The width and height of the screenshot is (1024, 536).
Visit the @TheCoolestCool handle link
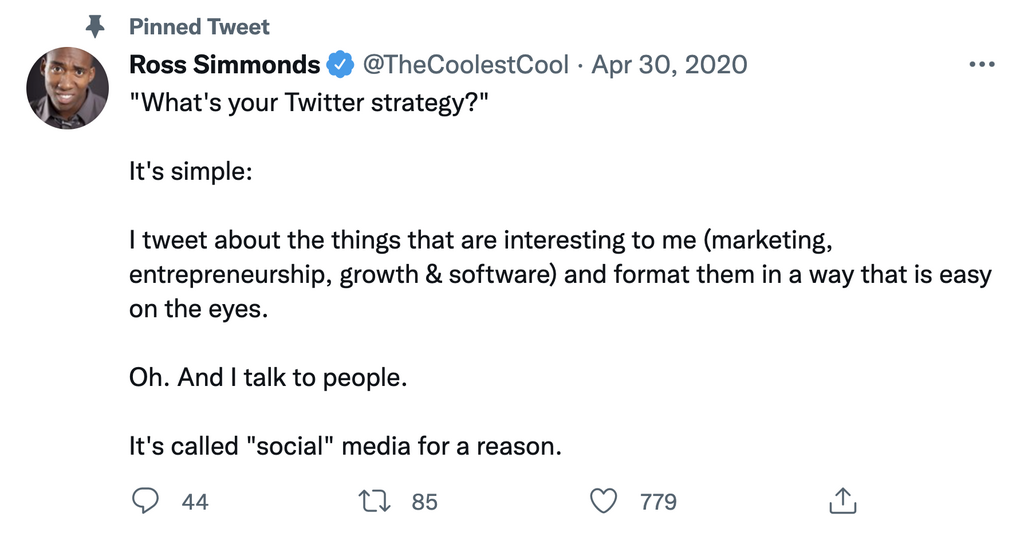click(x=464, y=65)
